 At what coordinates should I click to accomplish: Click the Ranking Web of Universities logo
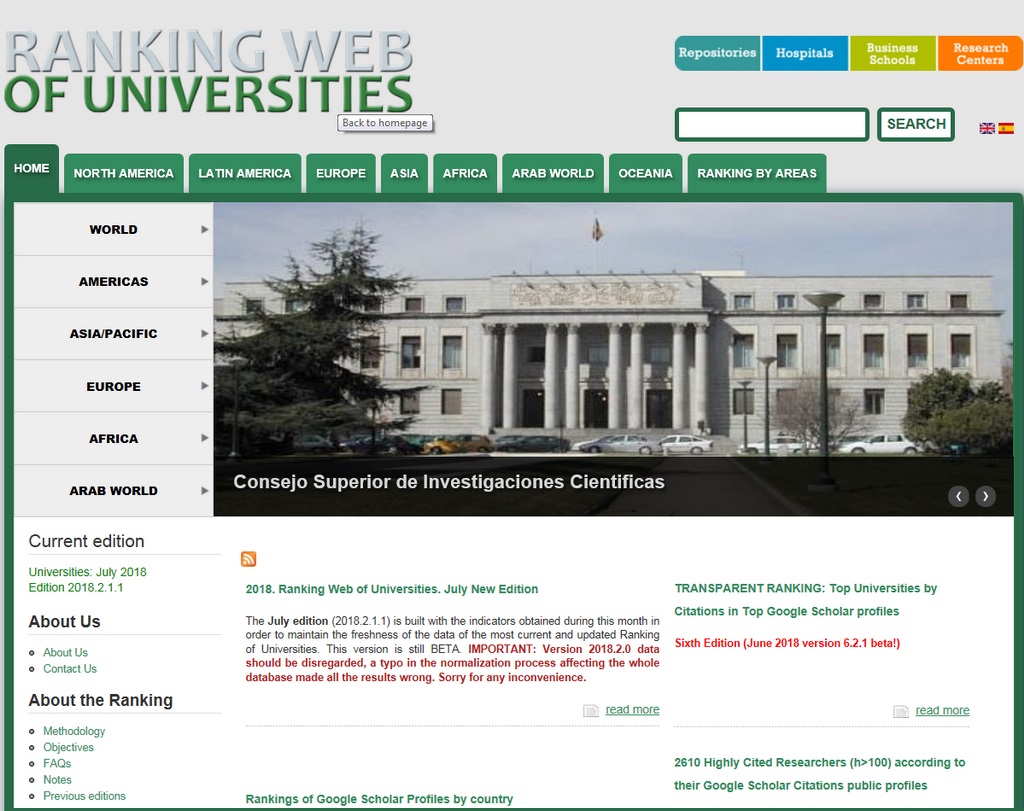[208, 72]
